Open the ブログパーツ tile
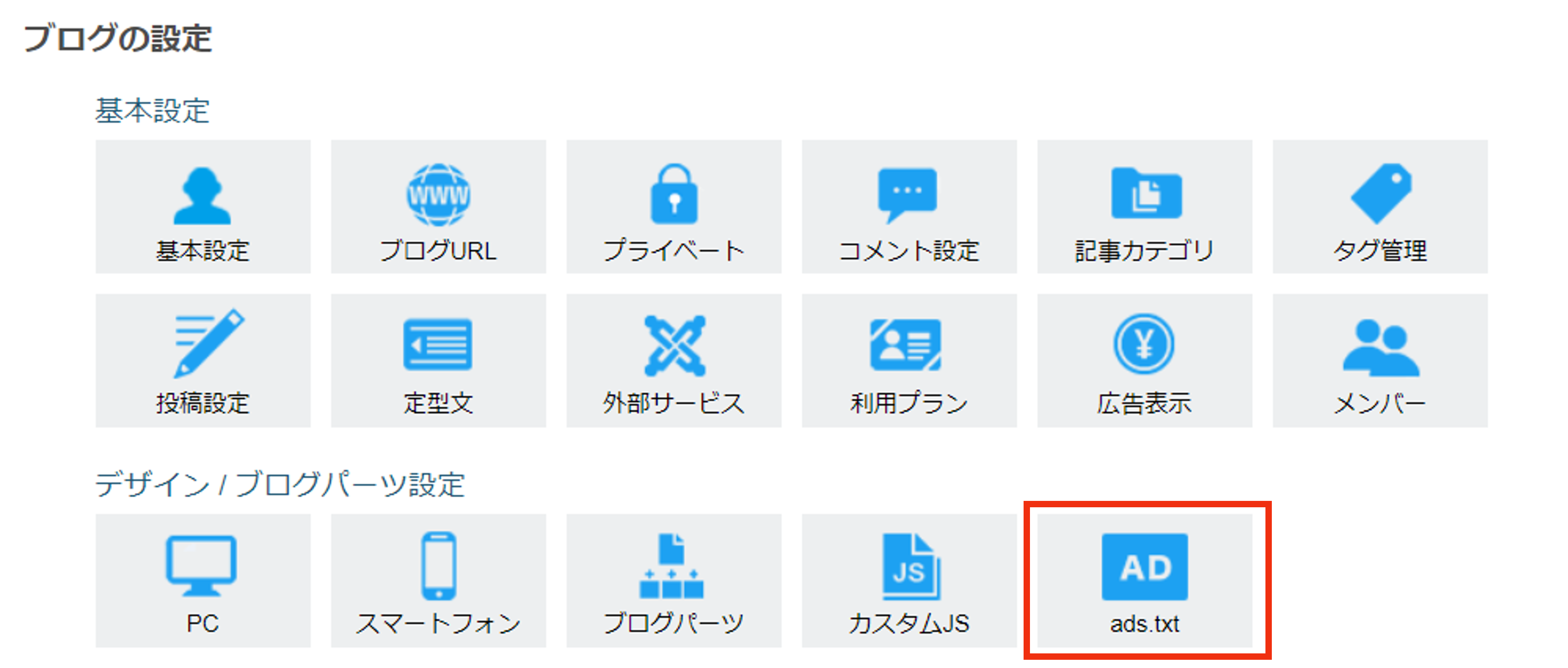The image size is (1568, 668). click(674, 580)
